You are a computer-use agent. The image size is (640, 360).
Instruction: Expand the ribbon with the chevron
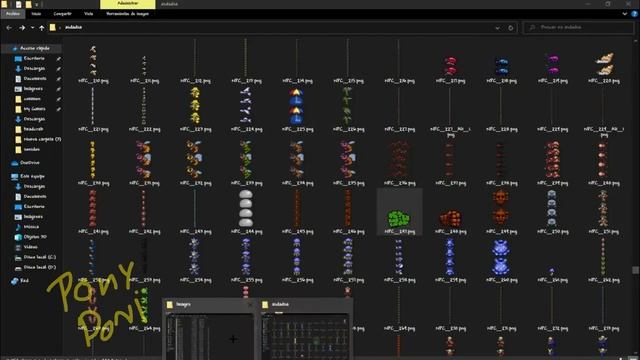click(x=624, y=14)
